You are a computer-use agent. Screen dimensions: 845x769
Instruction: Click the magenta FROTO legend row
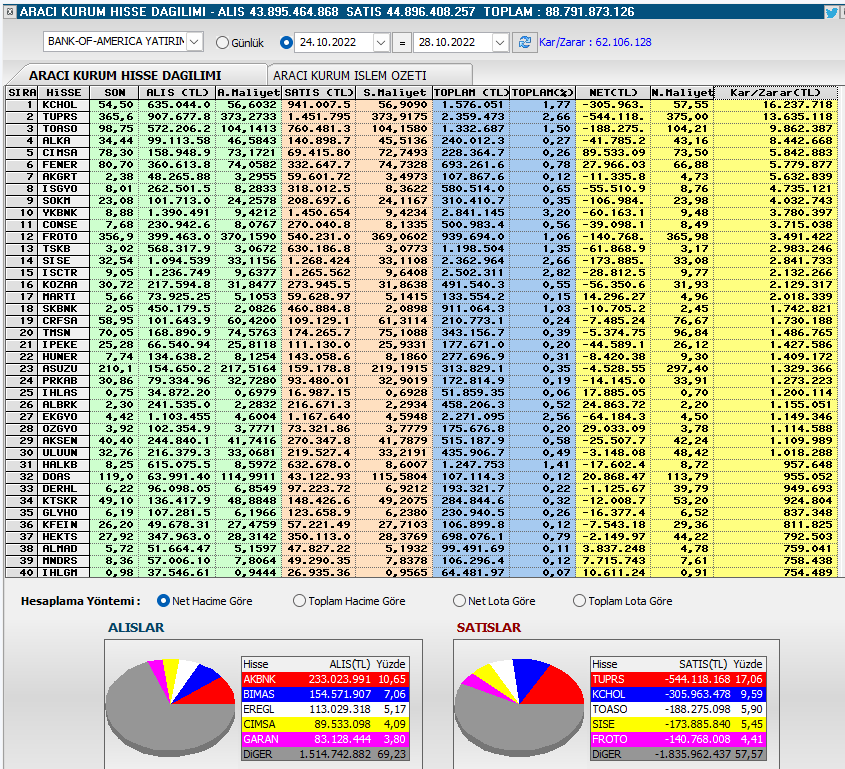(678, 739)
